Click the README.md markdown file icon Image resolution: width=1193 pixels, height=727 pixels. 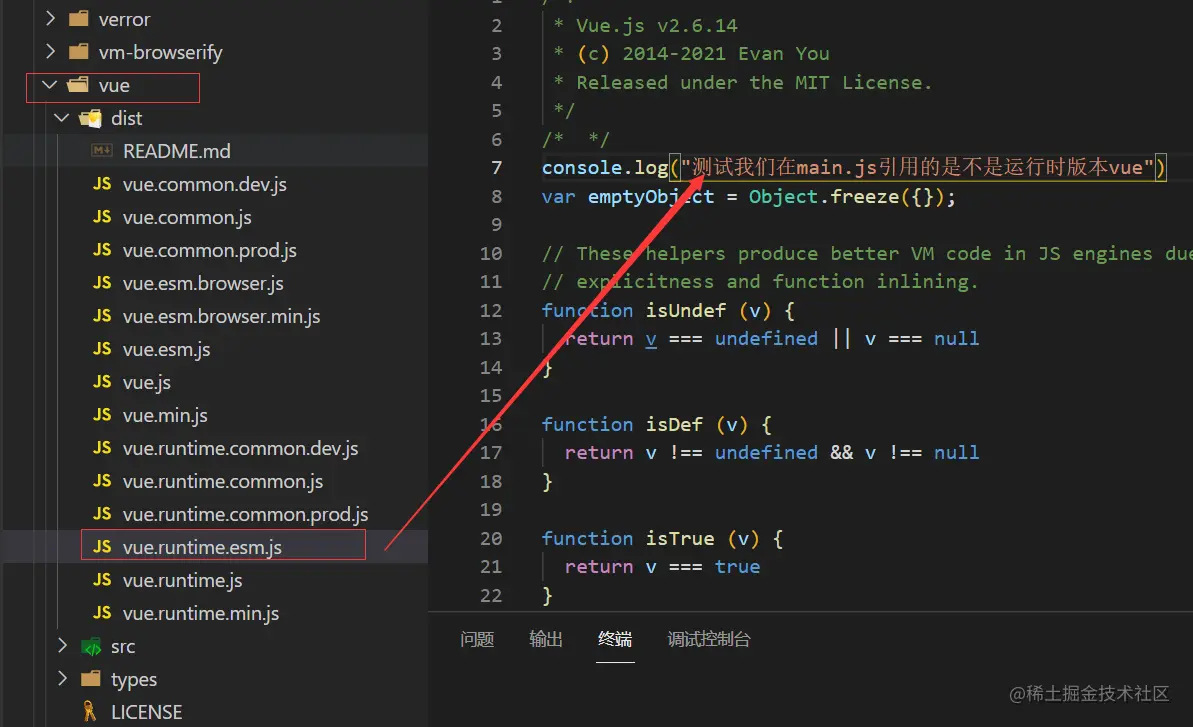(102, 151)
